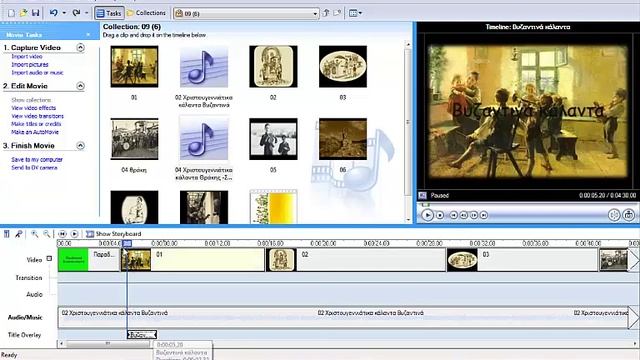Collapse the Finish Movie section
Screen dimensions: 640x360
[80, 146]
